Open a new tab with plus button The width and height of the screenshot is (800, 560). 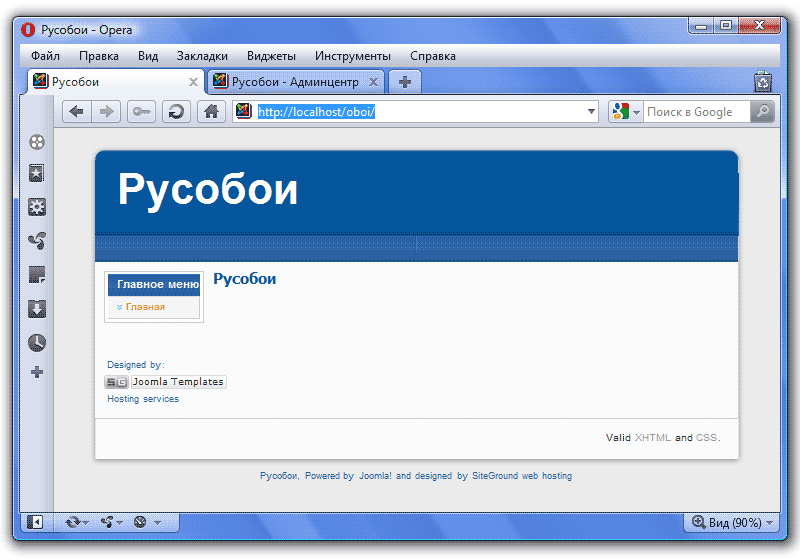(x=405, y=82)
